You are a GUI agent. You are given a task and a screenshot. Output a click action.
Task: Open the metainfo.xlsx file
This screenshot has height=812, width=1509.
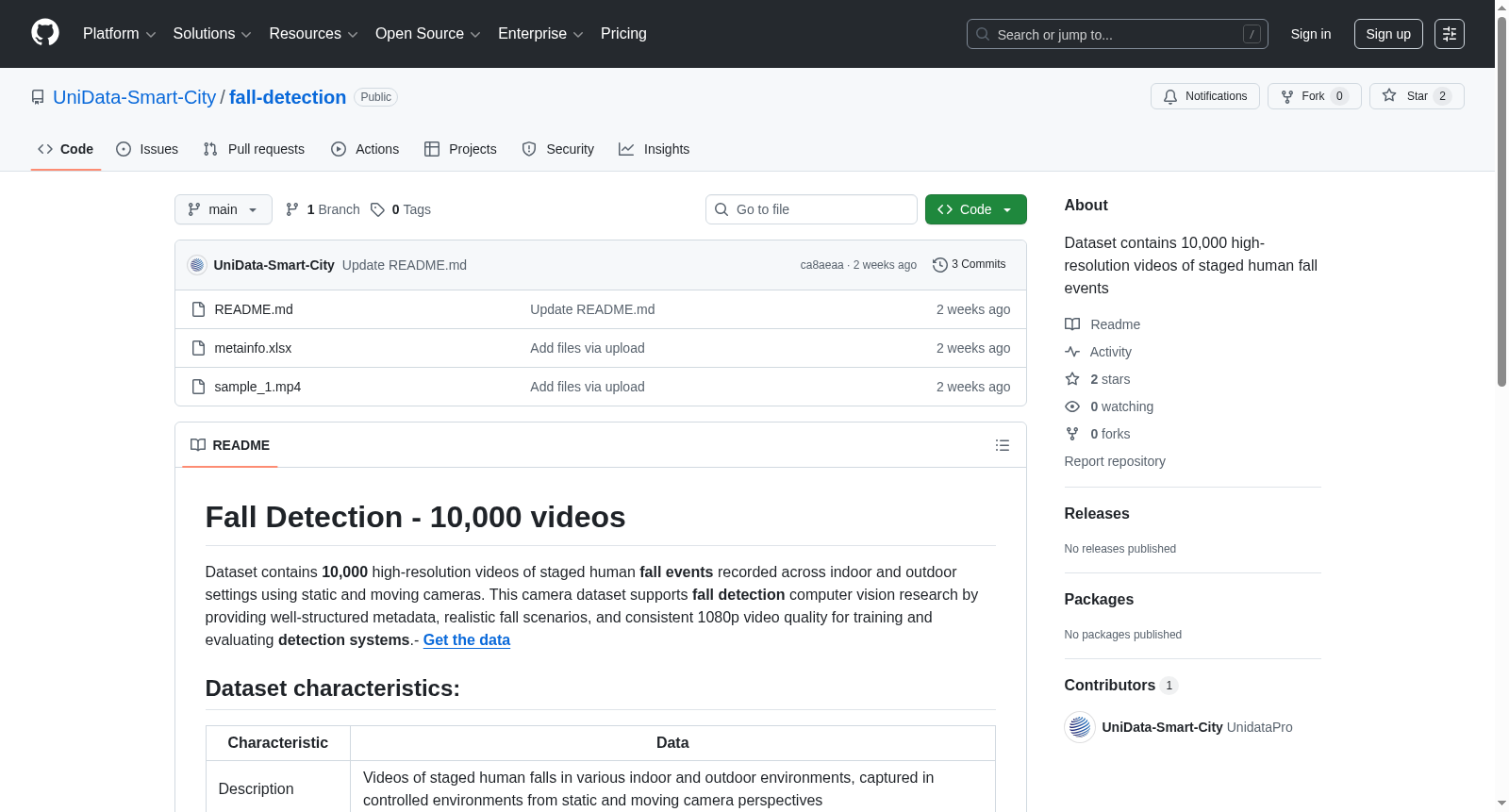253,348
